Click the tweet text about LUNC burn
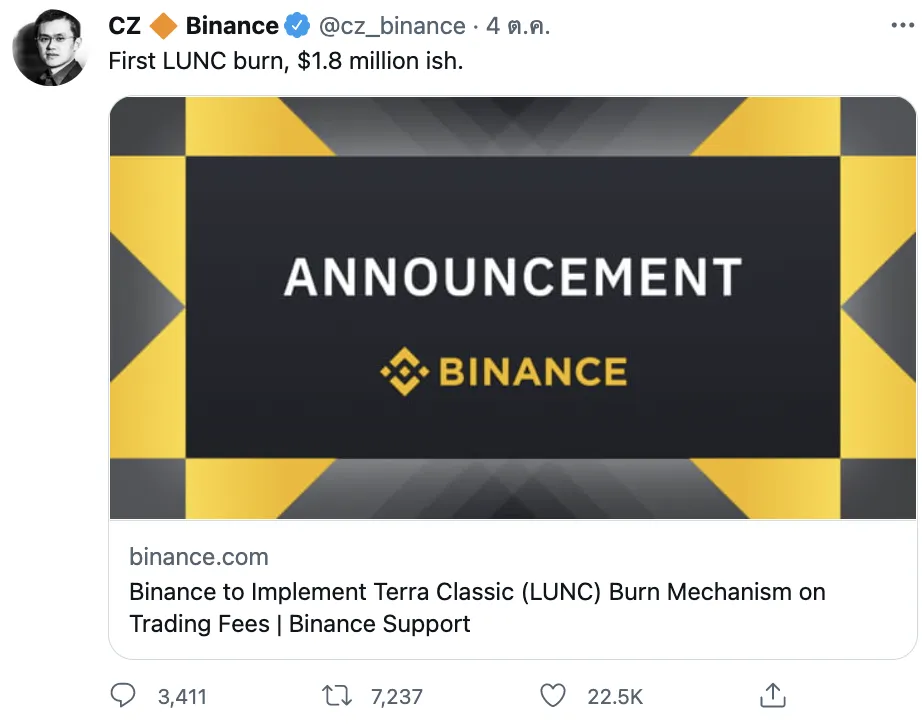The image size is (922, 724). coord(286,61)
